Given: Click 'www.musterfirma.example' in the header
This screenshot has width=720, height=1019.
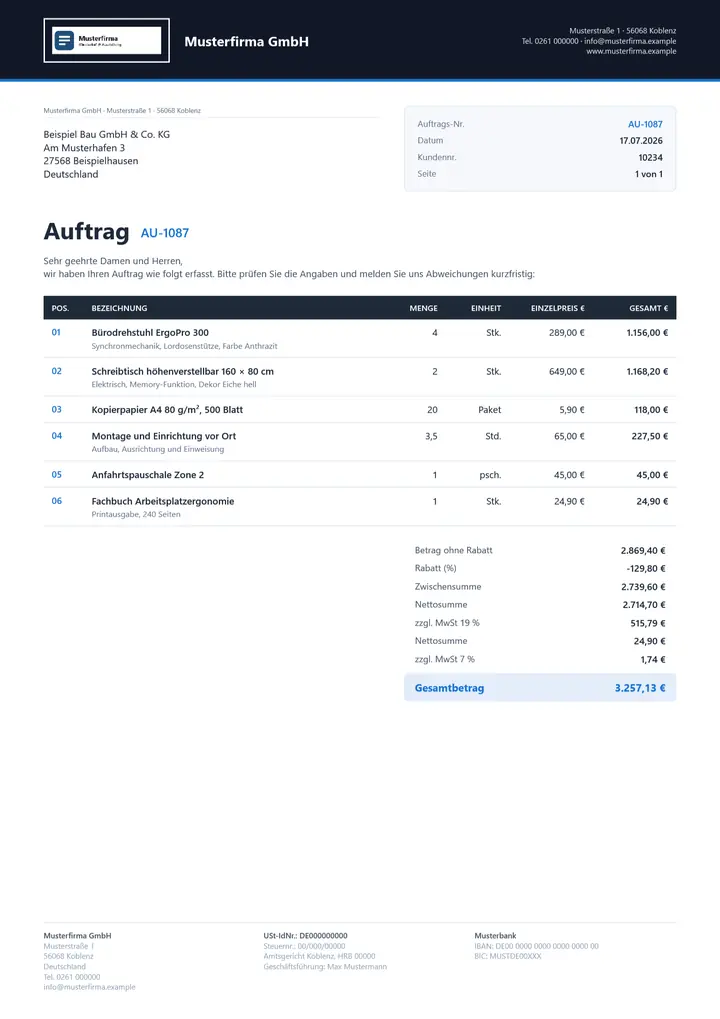Looking at the screenshot, I should pos(631,51).
